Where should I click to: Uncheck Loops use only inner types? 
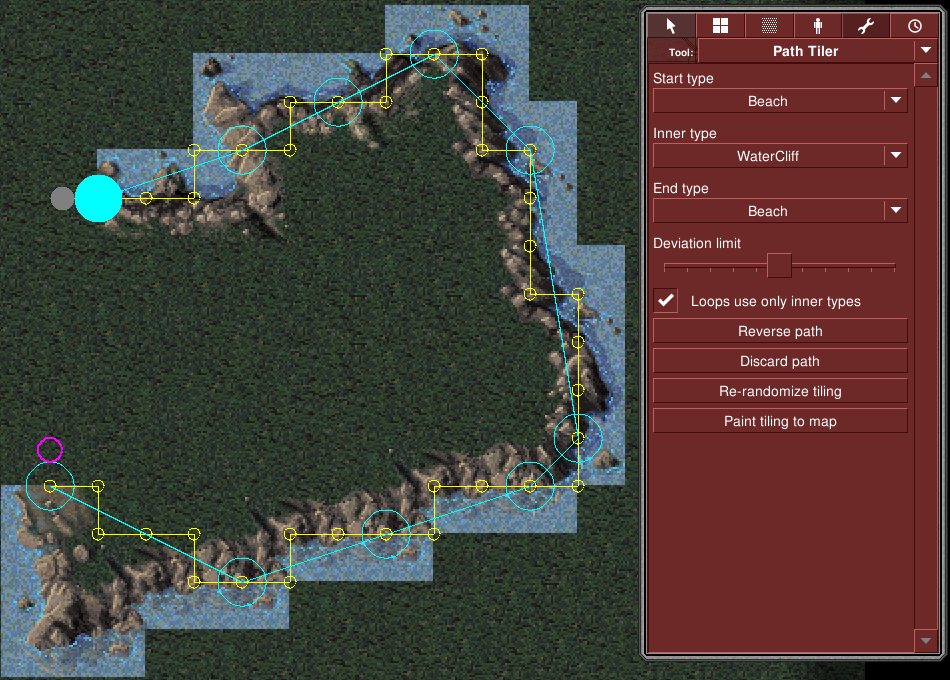665,300
